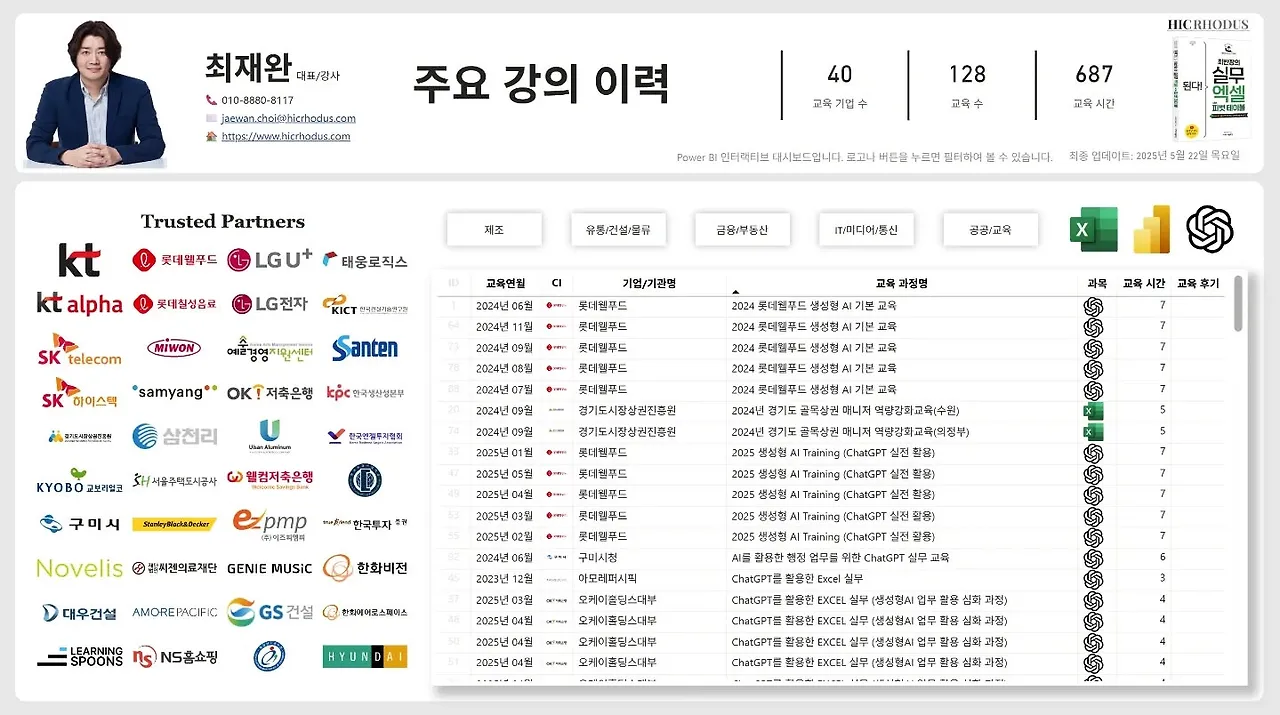1280x715 pixels.
Task: Select the 한화비전 logo
Action: pos(365,568)
